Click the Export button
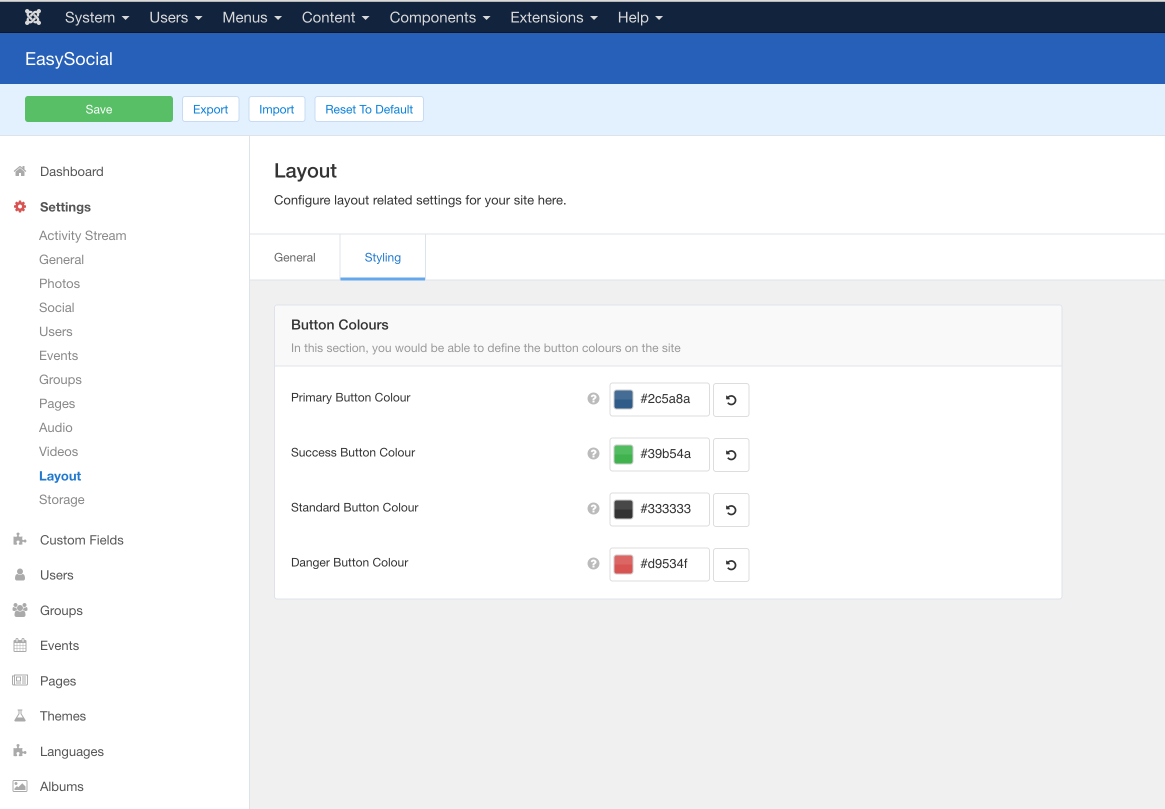This screenshot has height=809, width=1165. 210,109
